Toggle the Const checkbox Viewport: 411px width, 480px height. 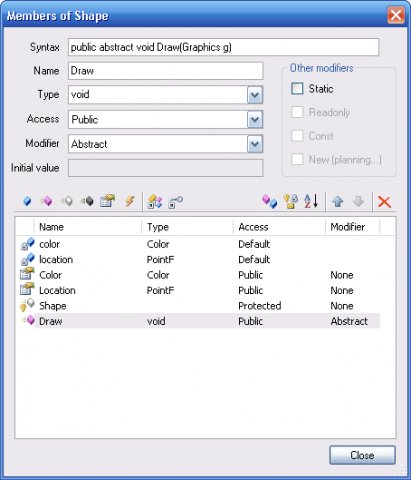point(297,136)
